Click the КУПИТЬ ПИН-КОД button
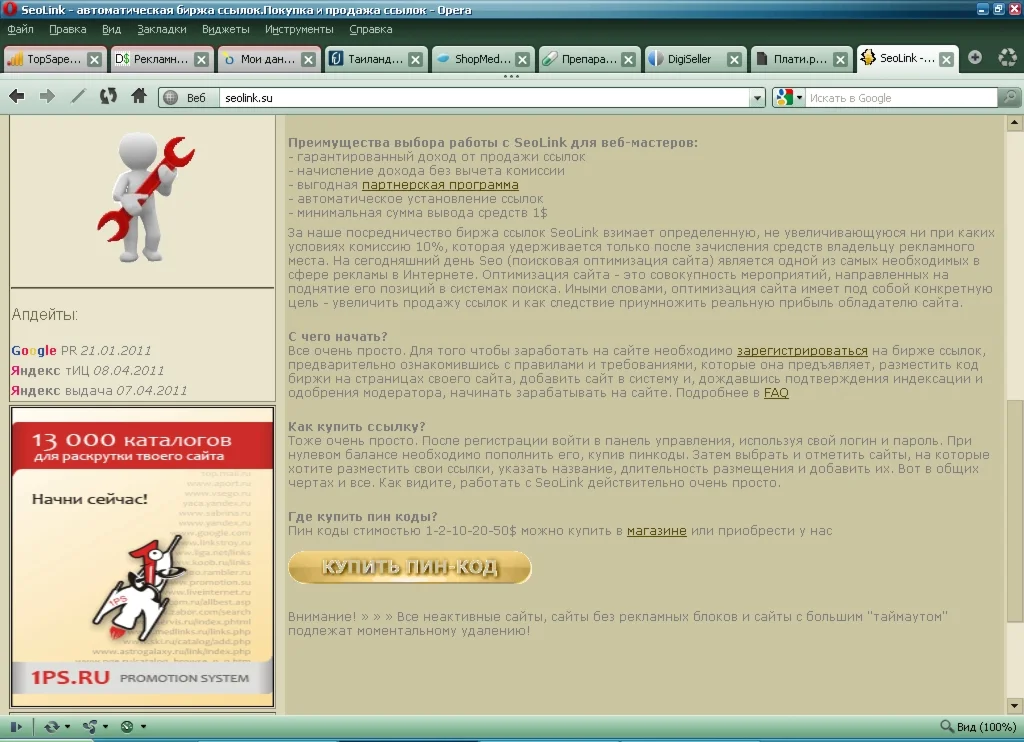This screenshot has width=1024, height=742. click(x=409, y=567)
